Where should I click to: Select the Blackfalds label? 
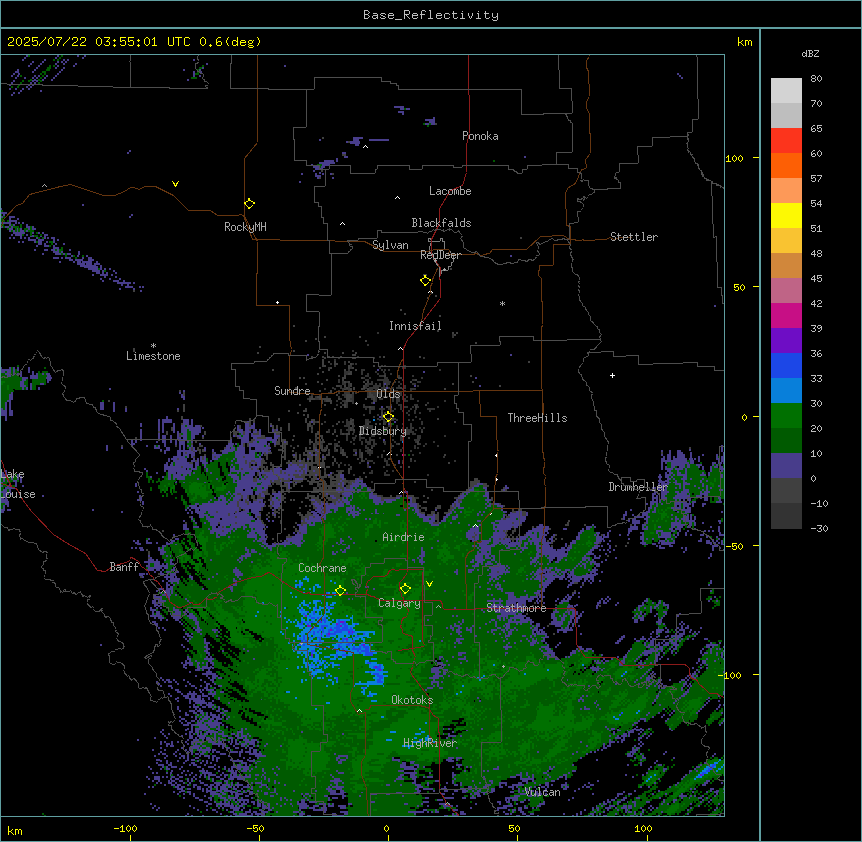point(441,223)
